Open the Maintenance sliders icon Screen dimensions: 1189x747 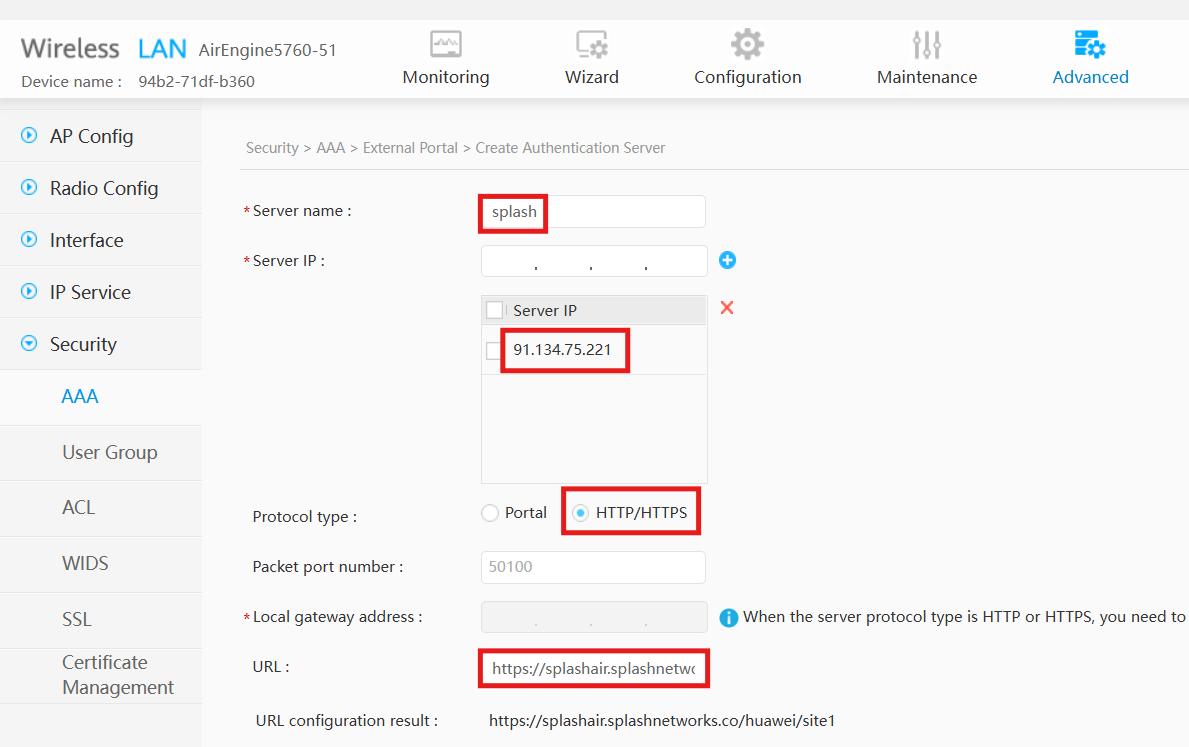tap(927, 45)
